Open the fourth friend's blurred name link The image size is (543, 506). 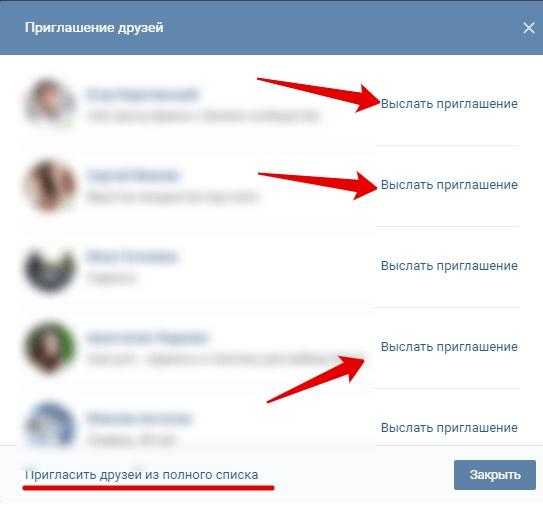(x=147, y=337)
